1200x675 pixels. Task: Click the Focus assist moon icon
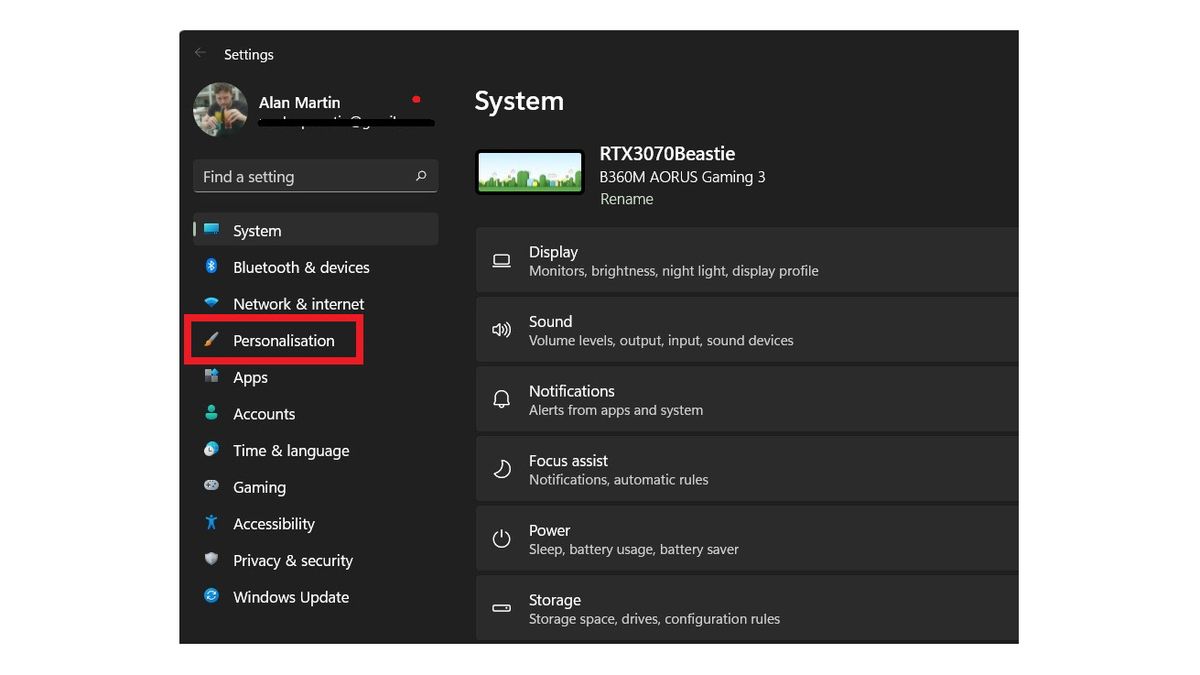click(x=501, y=468)
